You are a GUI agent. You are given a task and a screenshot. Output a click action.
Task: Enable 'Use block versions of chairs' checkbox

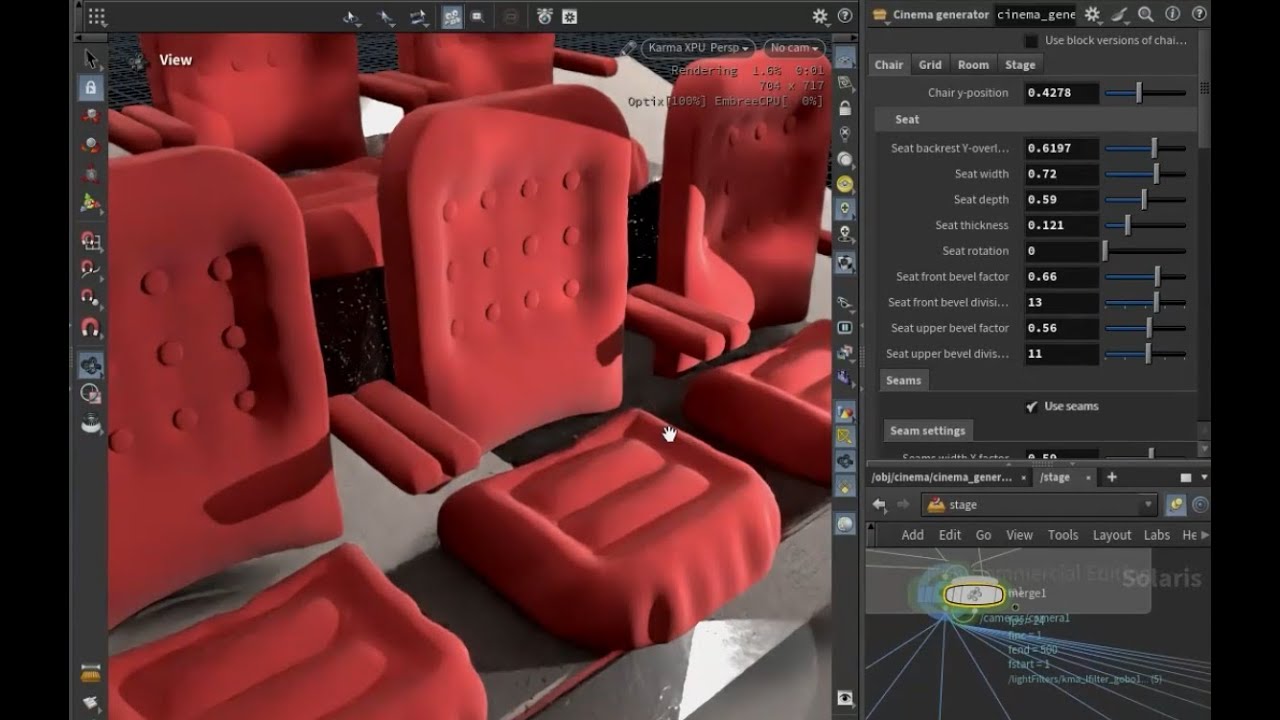coord(1031,41)
